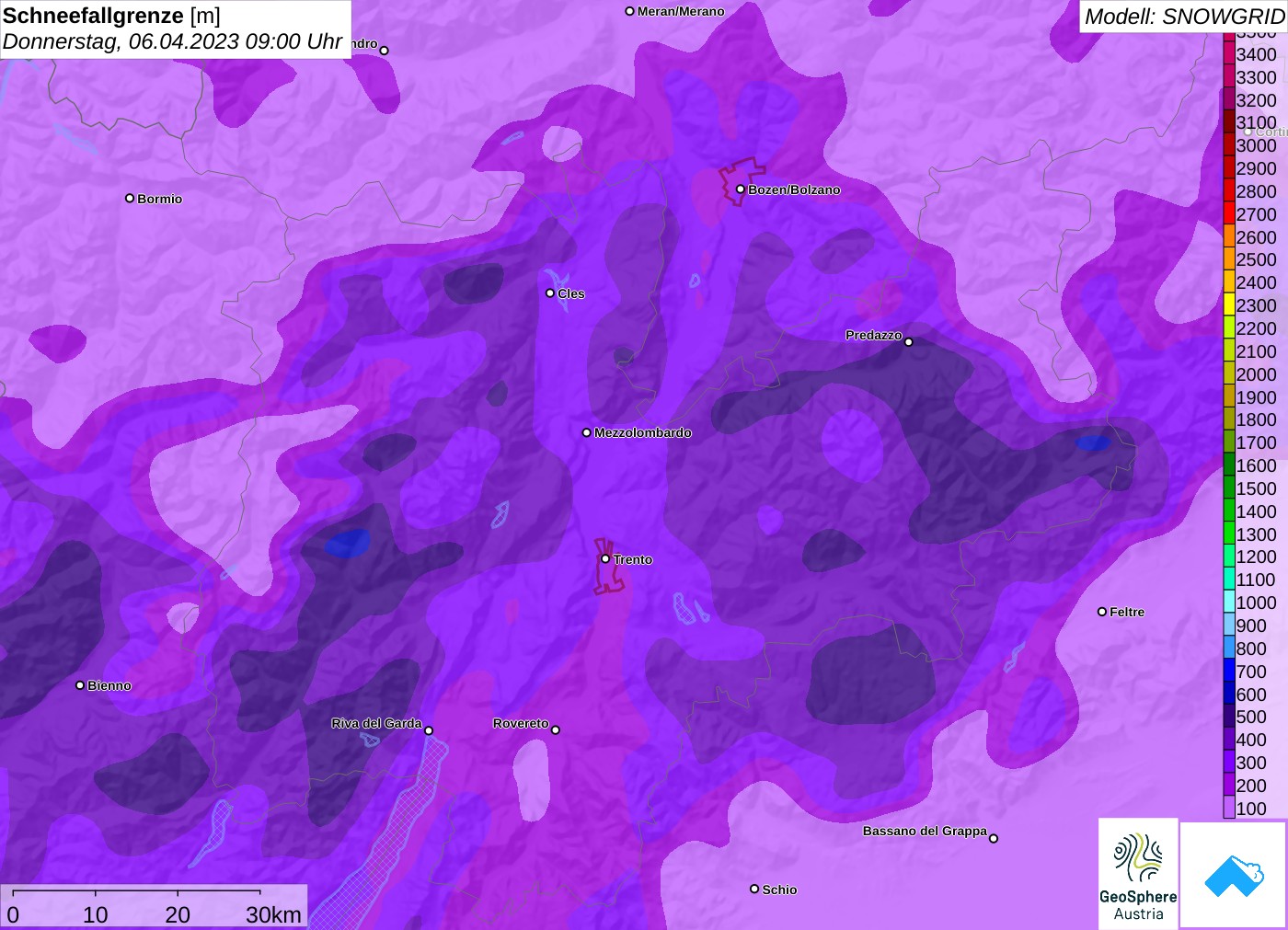Image resolution: width=1288 pixels, height=930 pixels.
Task: Select the Mezzolombardo marker dot
Action: [x=587, y=432]
